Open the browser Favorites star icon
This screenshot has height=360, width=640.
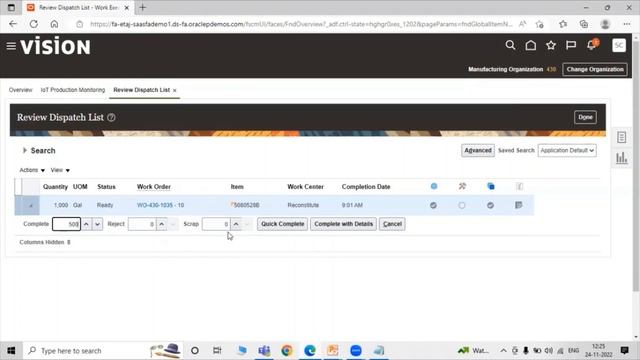[563, 24]
